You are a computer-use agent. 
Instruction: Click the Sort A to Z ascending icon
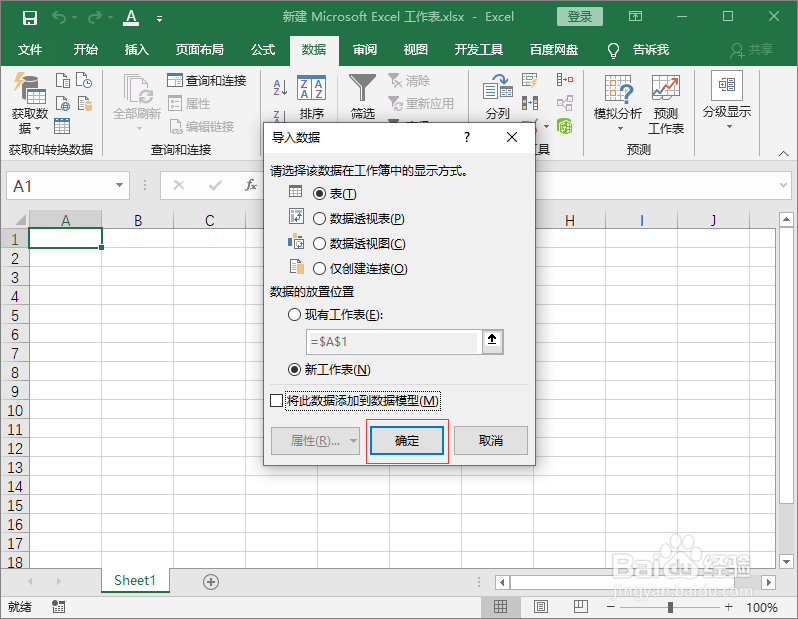pos(280,88)
